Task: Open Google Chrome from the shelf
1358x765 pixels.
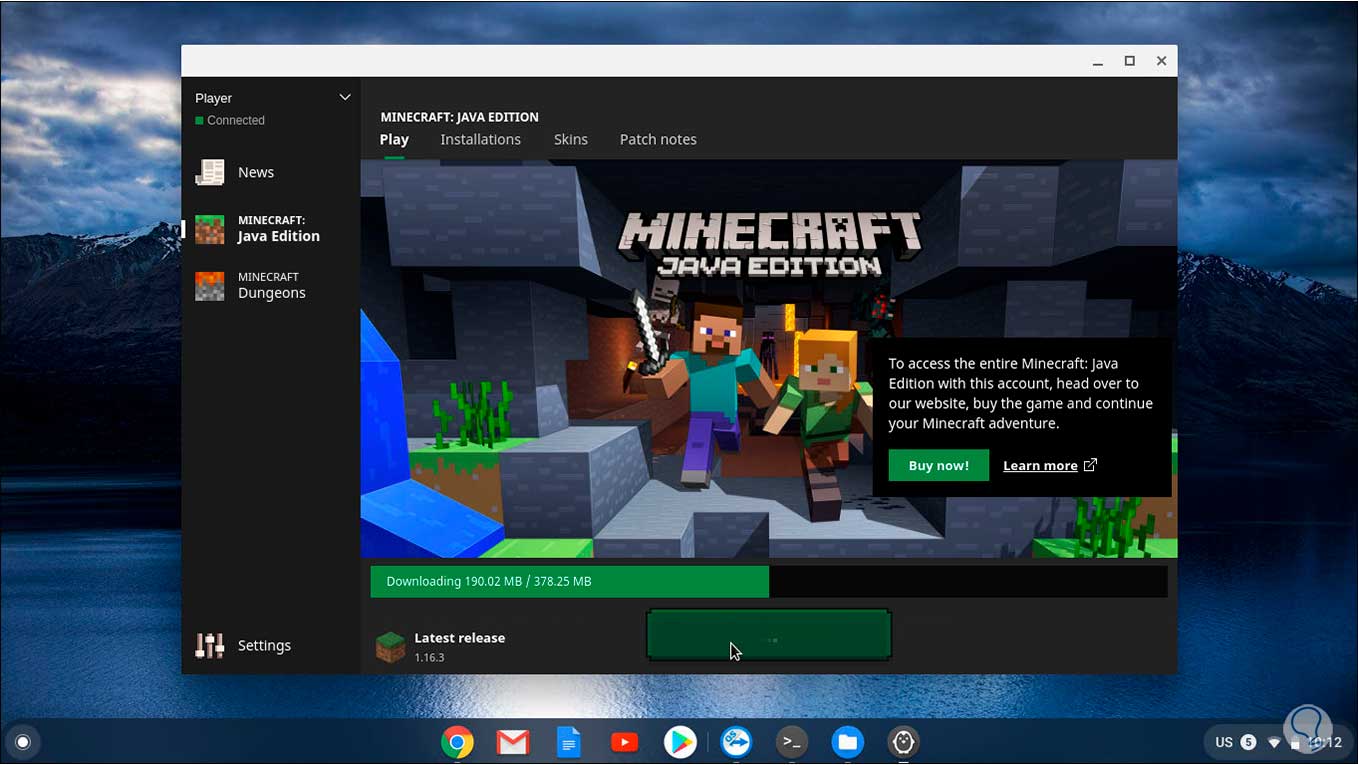Action: (x=458, y=742)
